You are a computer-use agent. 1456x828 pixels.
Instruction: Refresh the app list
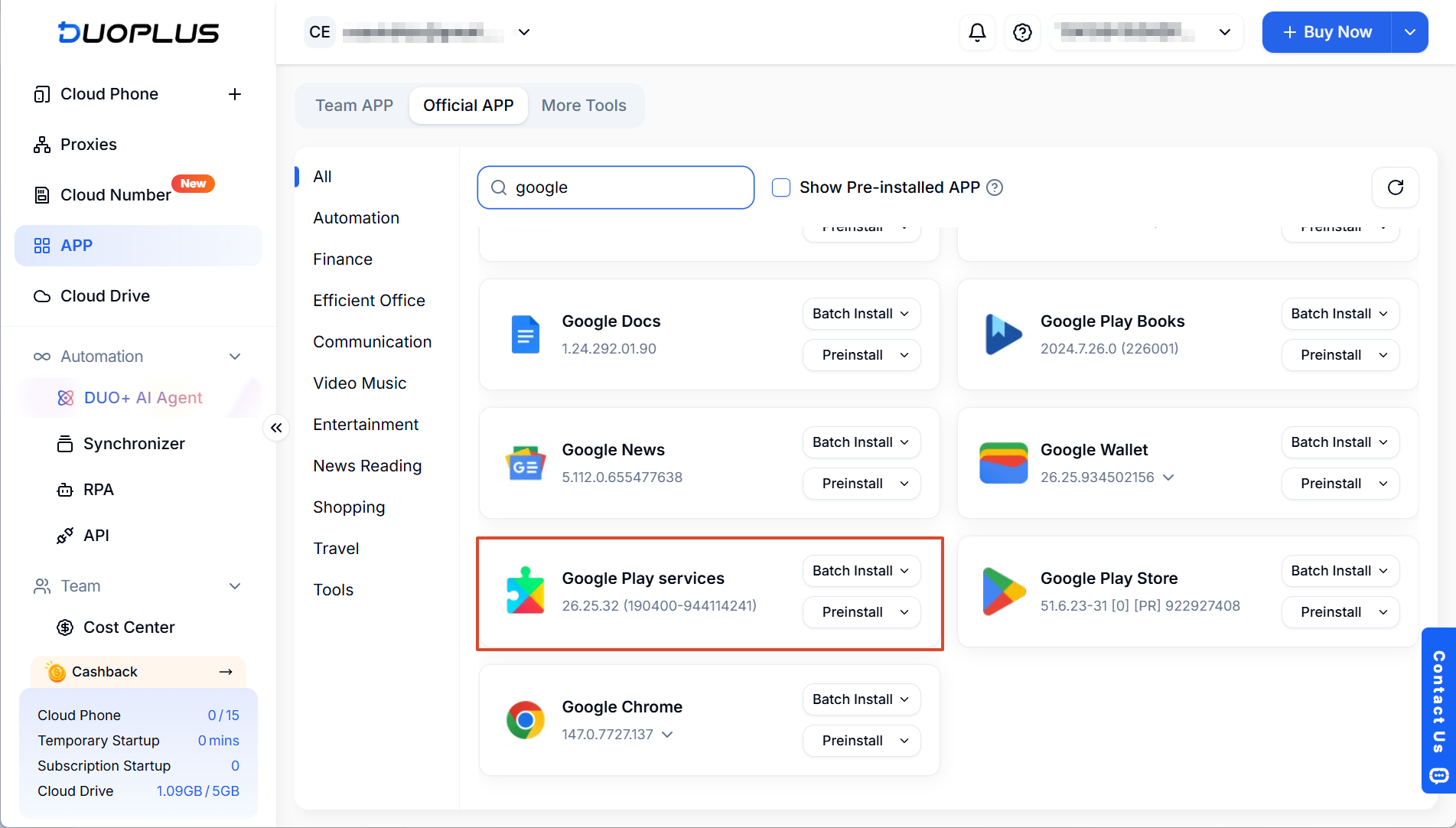[x=1396, y=187]
